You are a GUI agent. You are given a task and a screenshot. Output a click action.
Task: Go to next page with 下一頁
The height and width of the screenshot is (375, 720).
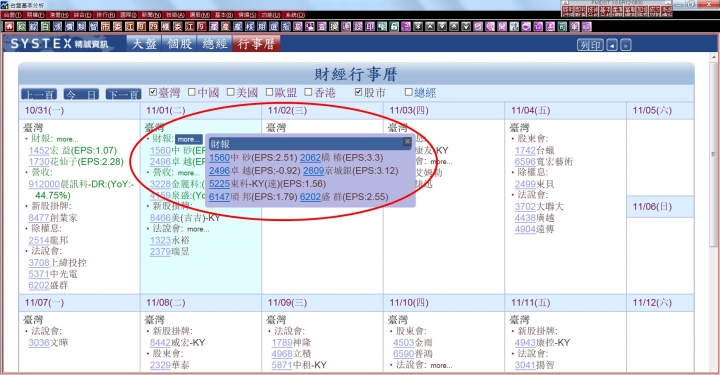pos(124,94)
